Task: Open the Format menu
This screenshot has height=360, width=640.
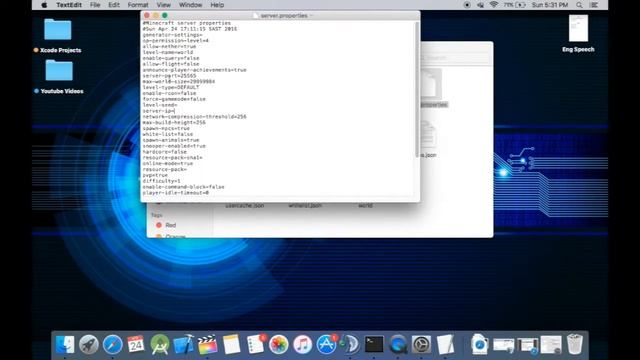Action: click(x=138, y=5)
